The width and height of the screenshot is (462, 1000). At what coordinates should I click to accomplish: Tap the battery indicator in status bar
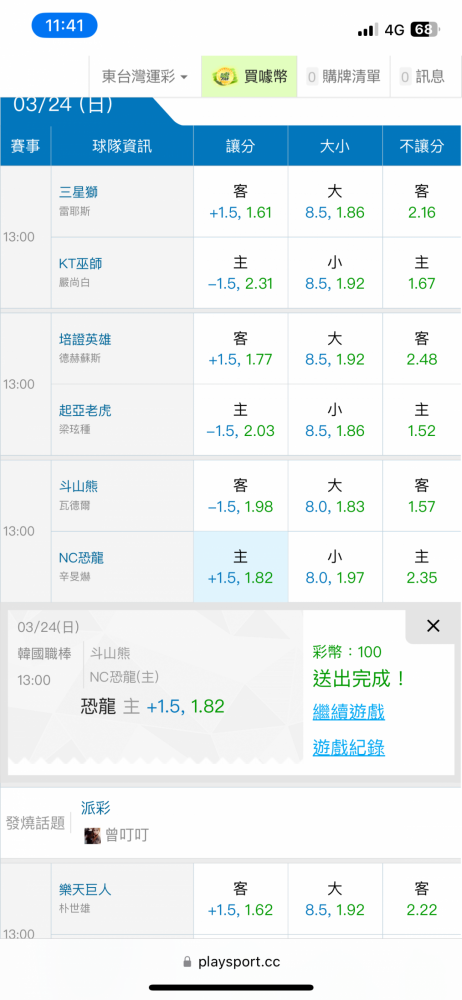(x=424, y=29)
